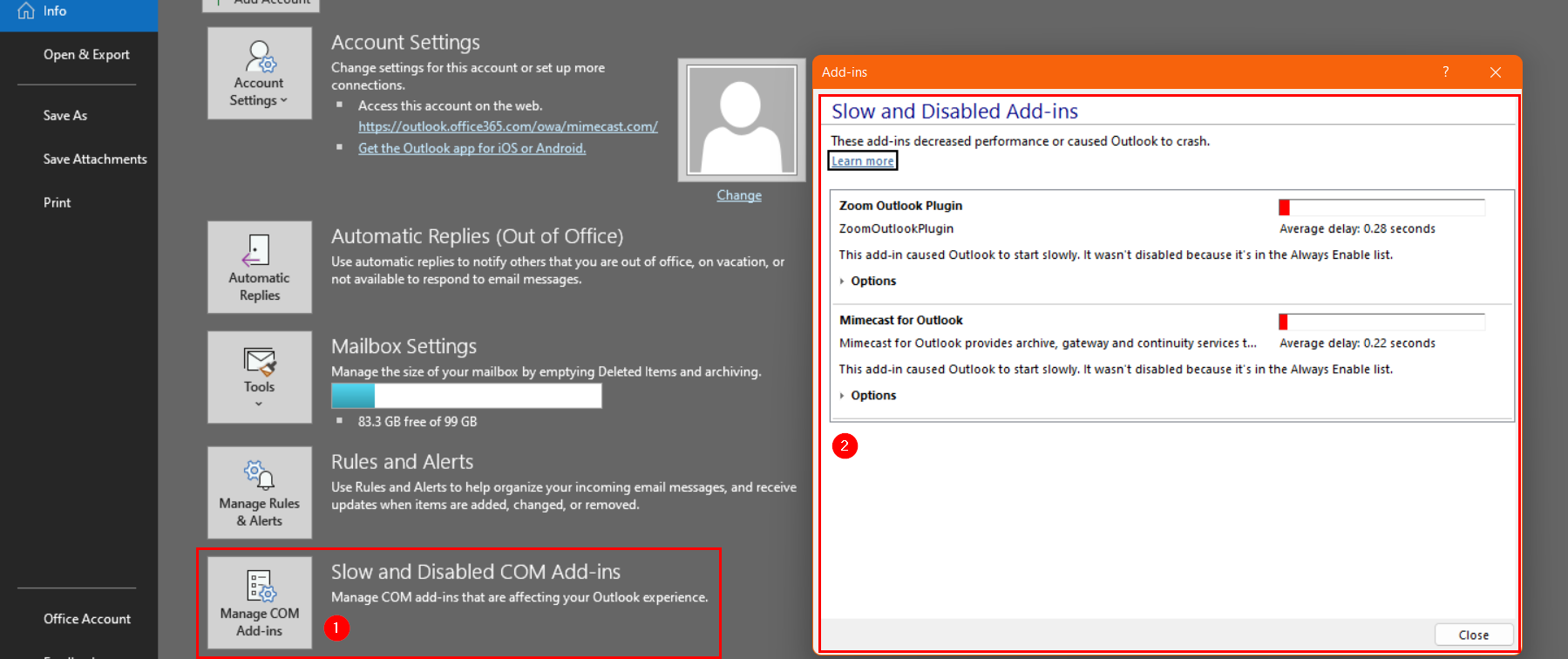Expand Options for Zoom Outlook Plugin
Image resolution: width=1568 pixels, height=659 pixels.
pyautogui.click(x=872, y=281)
